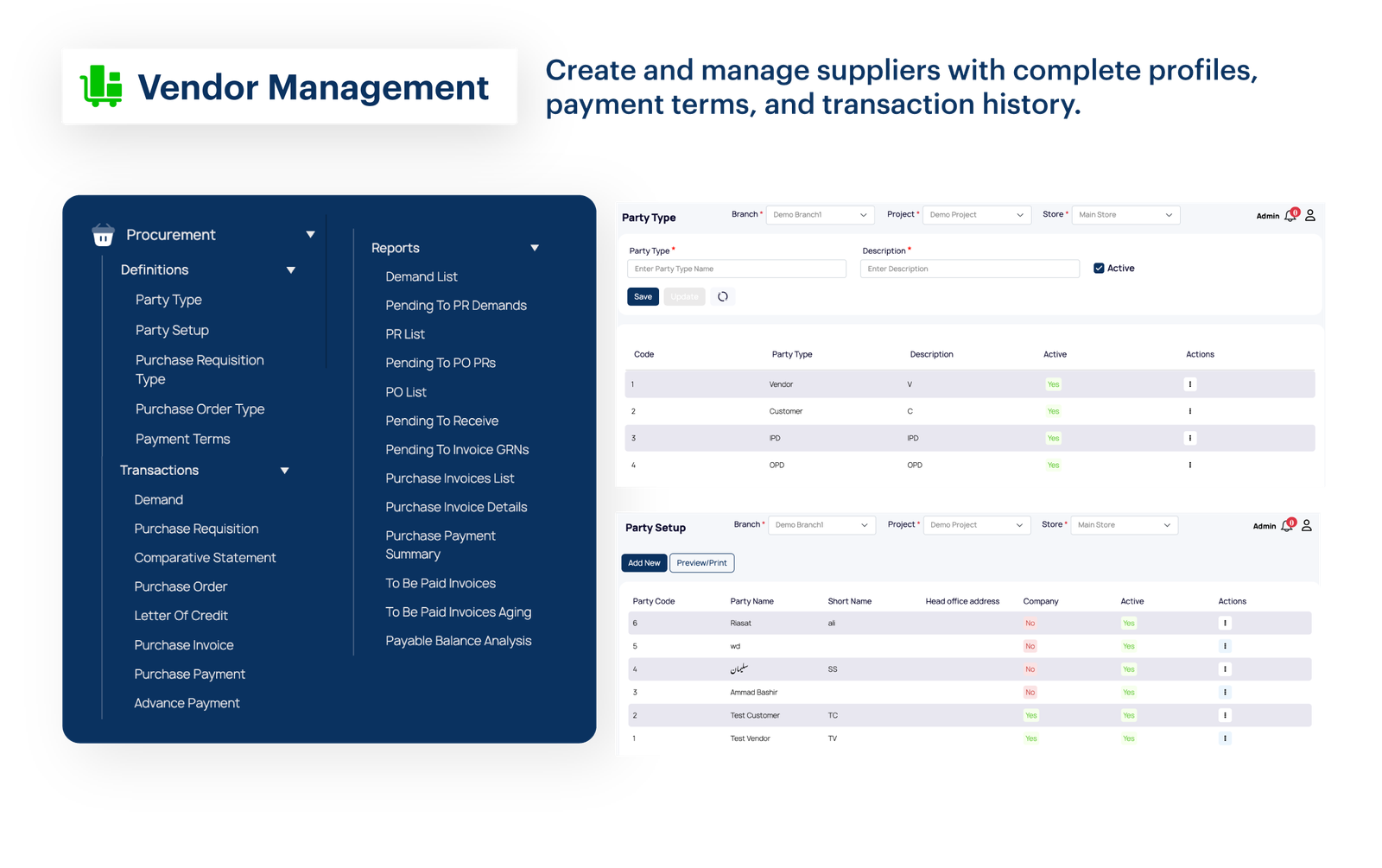The height and width of the screenshot is (868, 1382).
Task: Click the Procurement basket icon in sidebar
Action: tap(101, 234)
